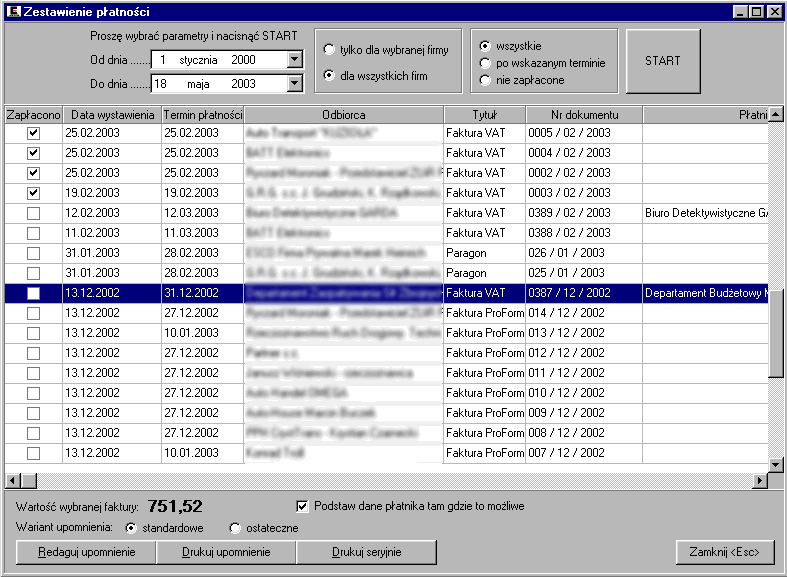Click the scroll-up arrow of the vertical scrollbar

coord(775,115)
